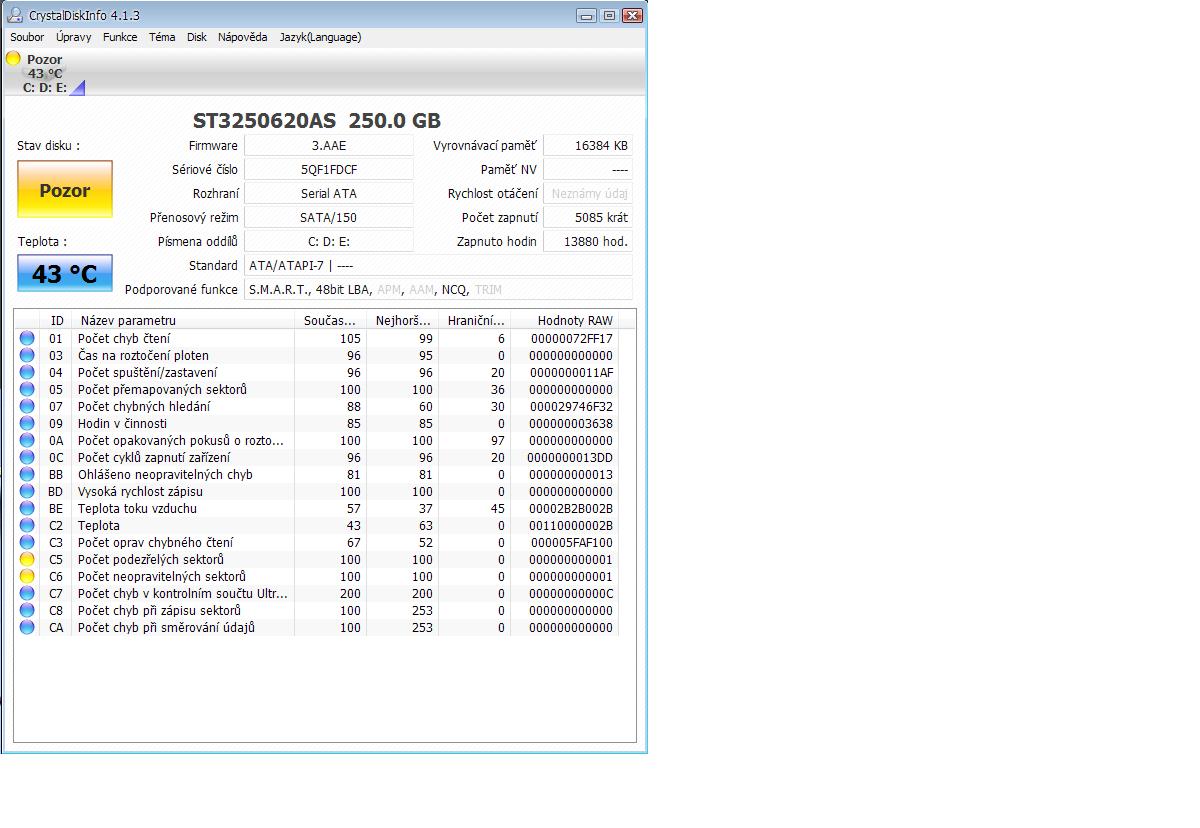Image resolution: width=1200 pixels, height=828 pixels.
Task: Click status icon for Počet spuštění/zastavení
Action: point(27,373)
